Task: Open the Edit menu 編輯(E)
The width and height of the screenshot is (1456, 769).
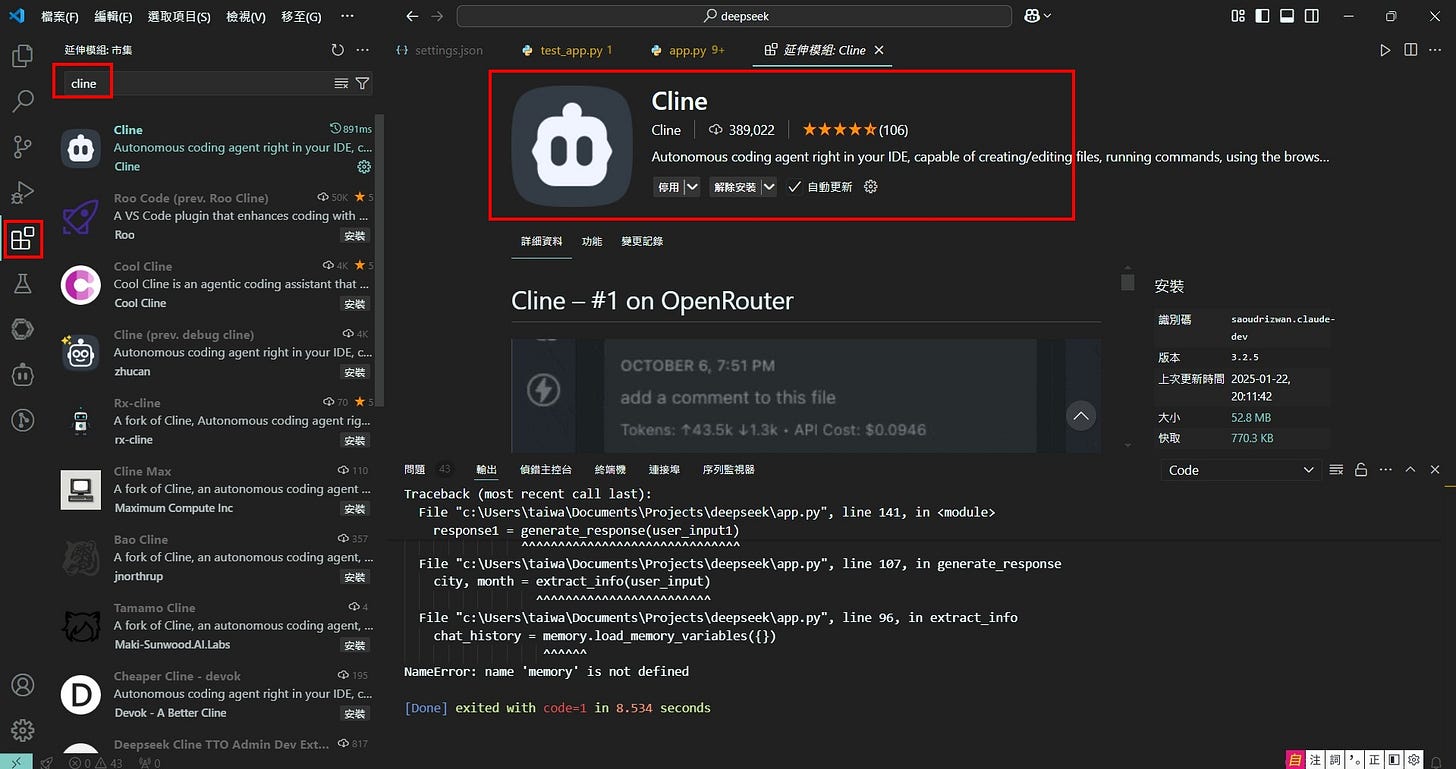Action: pyautogui.click(x=113, y=17)
